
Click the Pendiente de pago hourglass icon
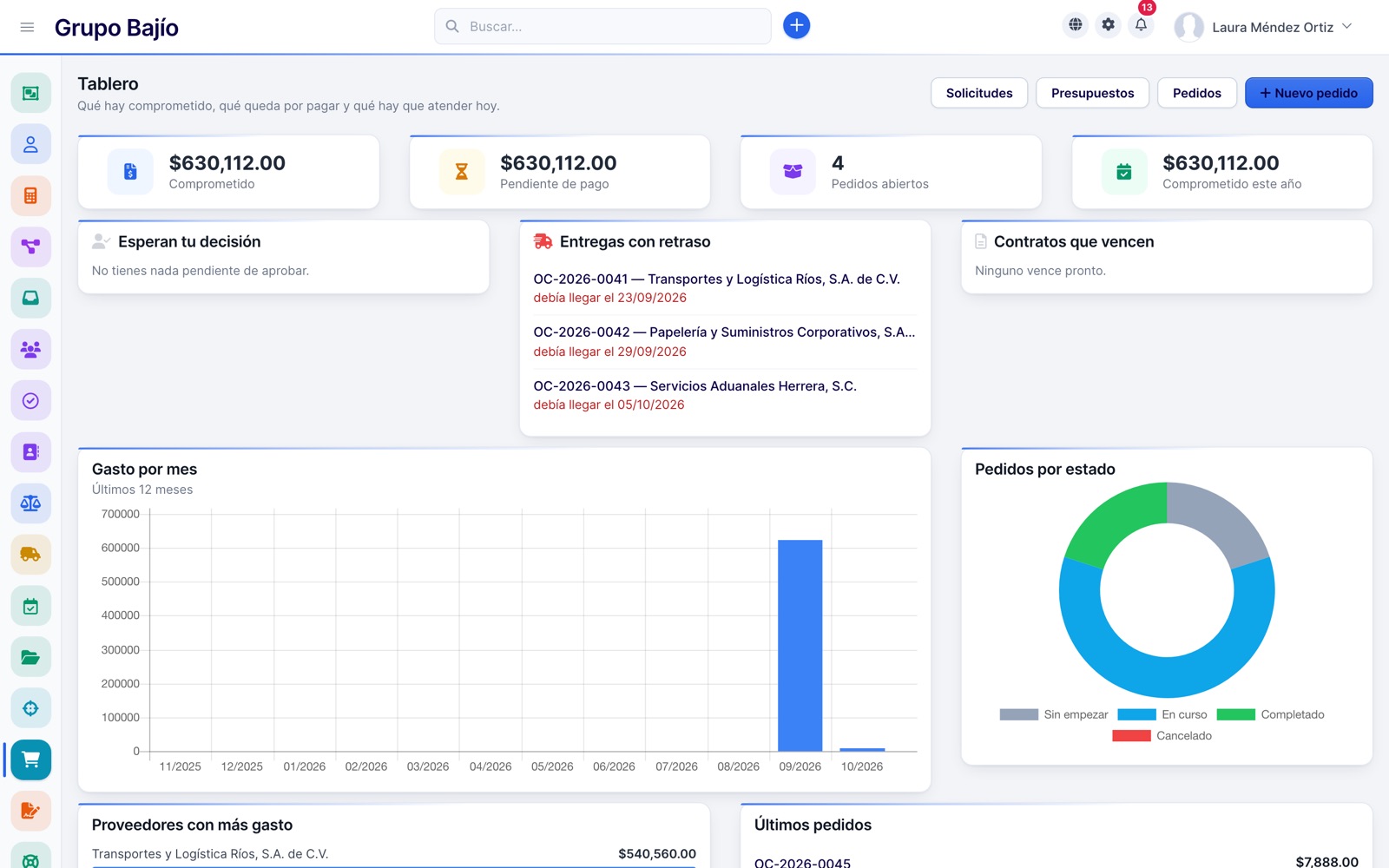pos(462,171)
